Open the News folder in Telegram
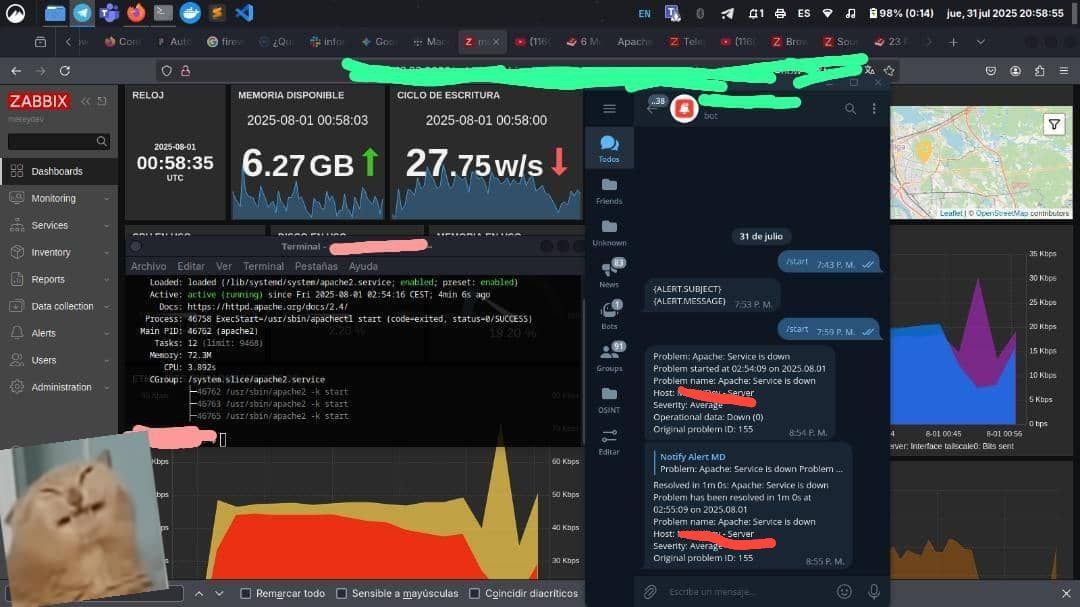1080x607 pixels. pos(609,274)
